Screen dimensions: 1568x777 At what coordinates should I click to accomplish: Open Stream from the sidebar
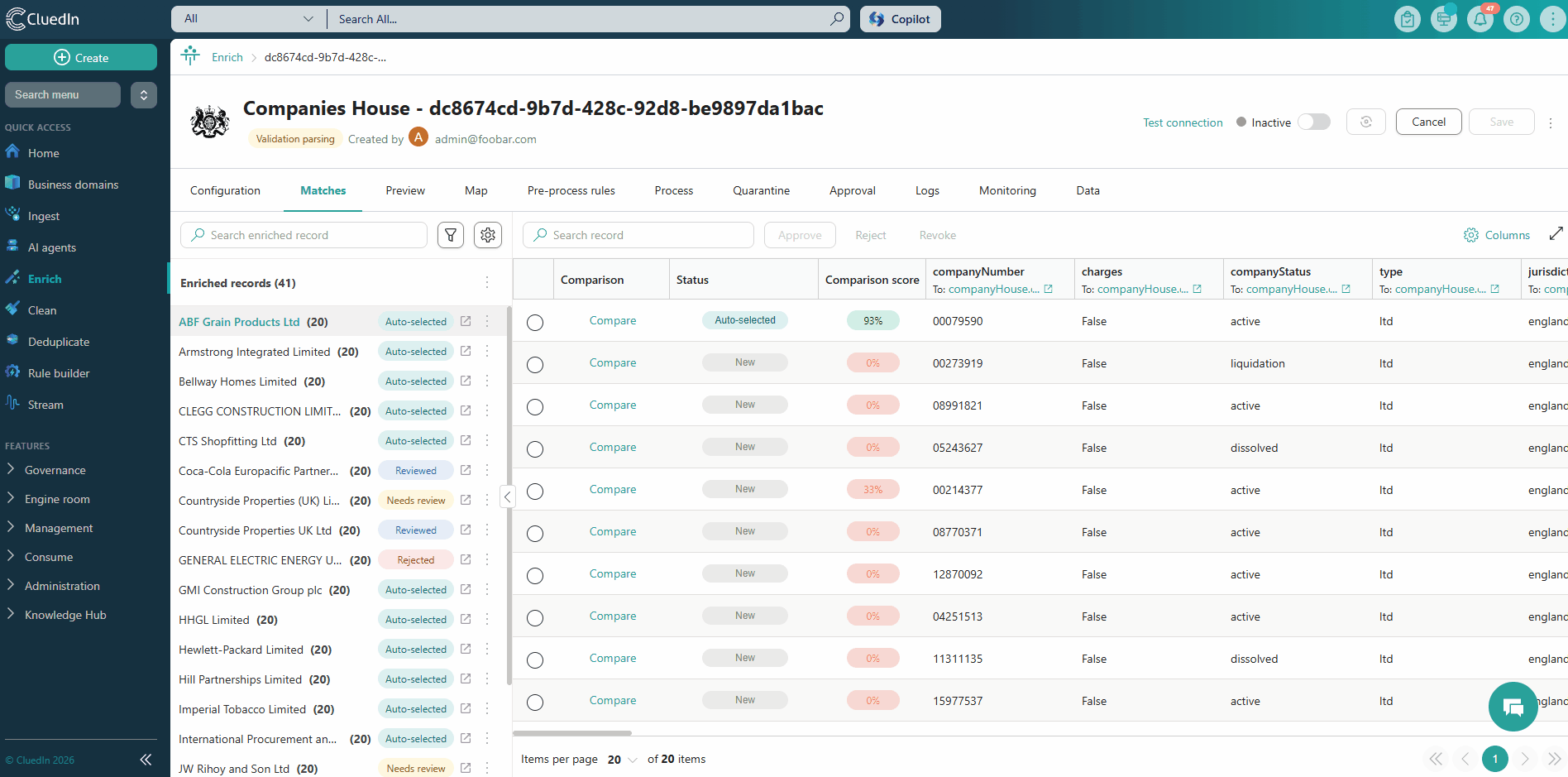pos(45,405)
